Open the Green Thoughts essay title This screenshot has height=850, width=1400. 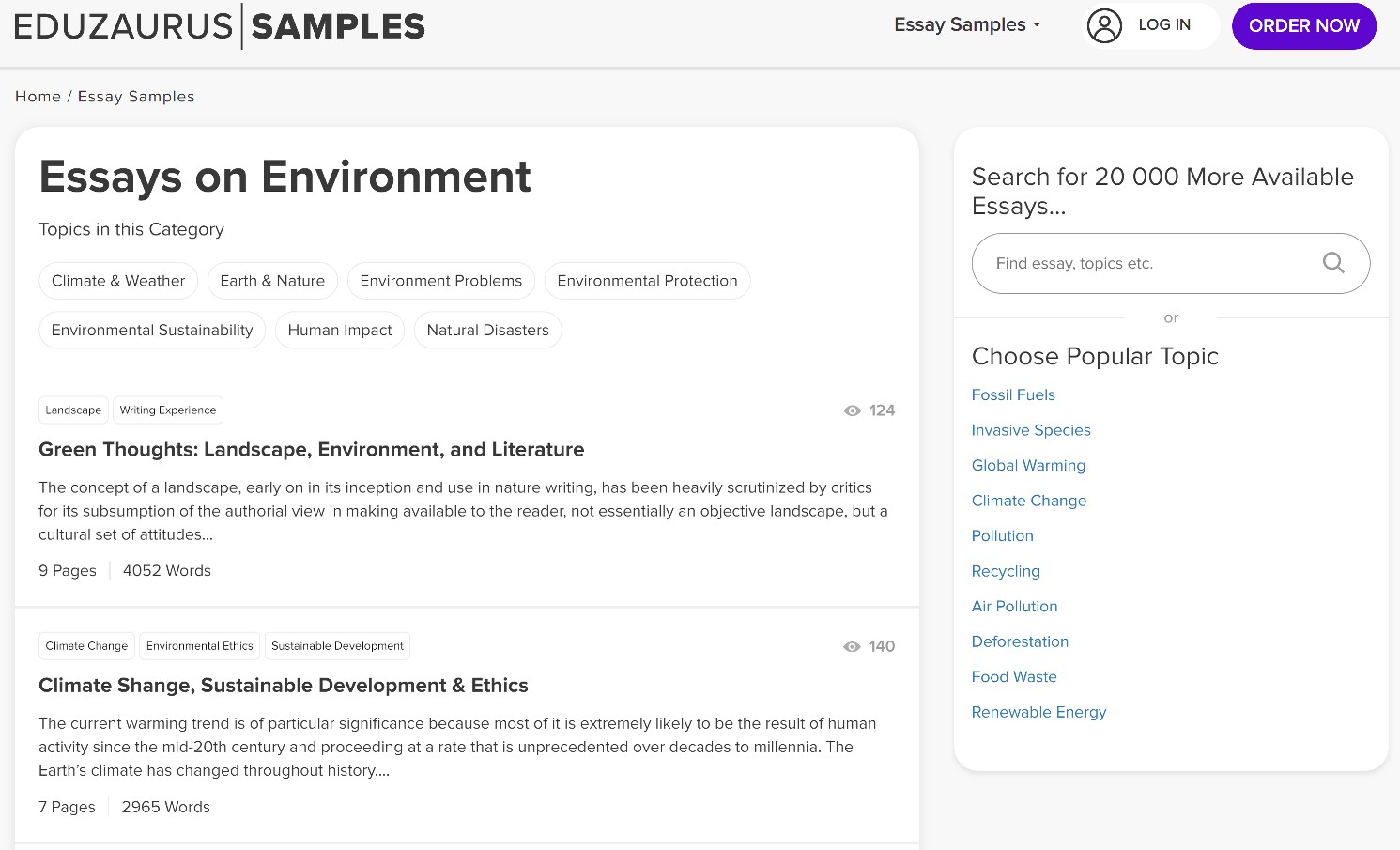coord(311,450)
